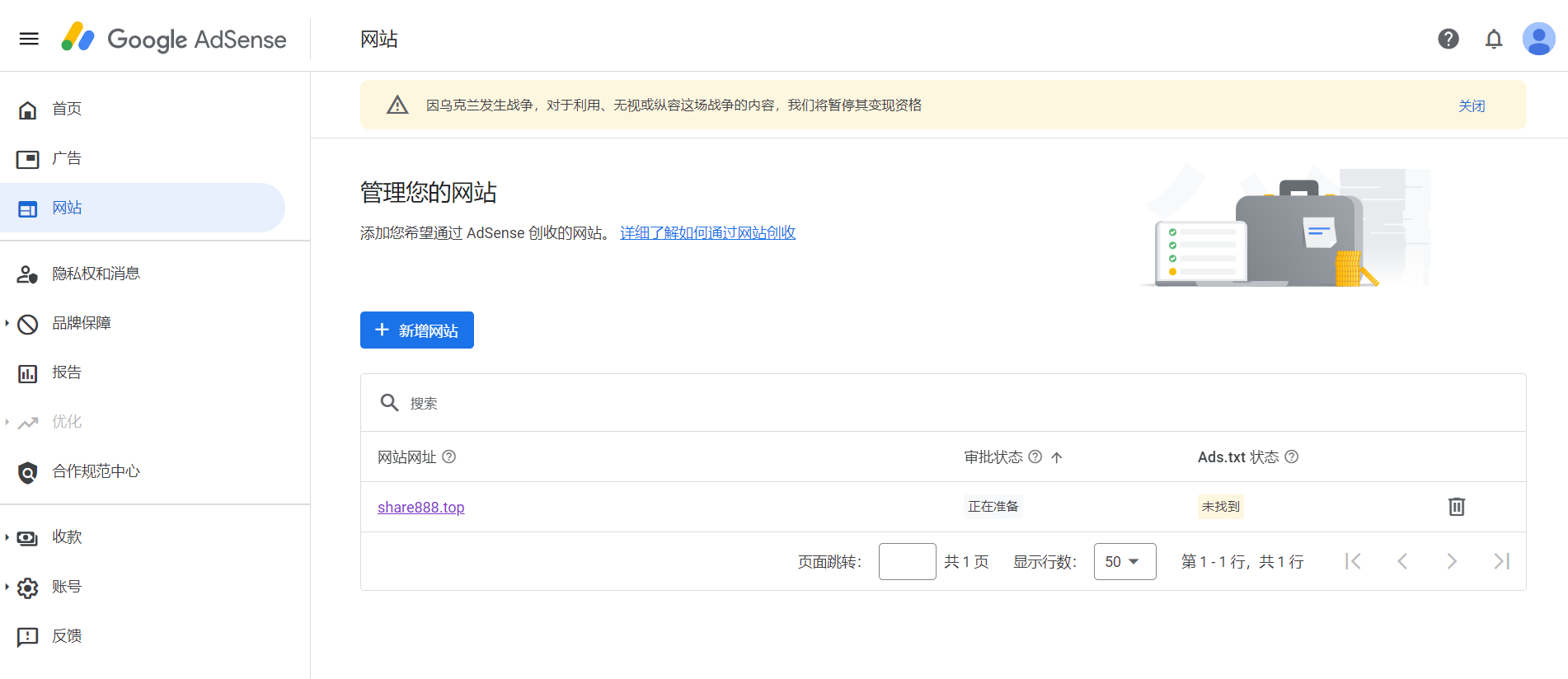Dismiss the banner with 关闭

click(1472, 105)
